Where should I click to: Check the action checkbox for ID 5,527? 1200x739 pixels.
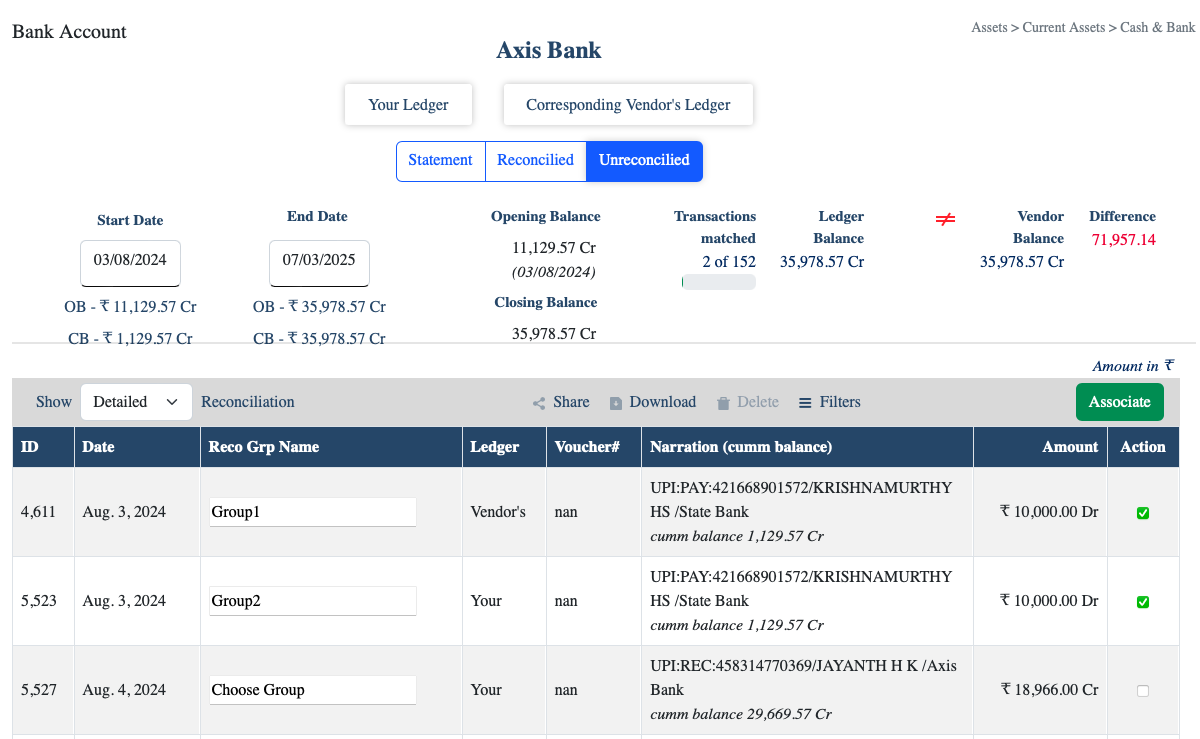1143,691
